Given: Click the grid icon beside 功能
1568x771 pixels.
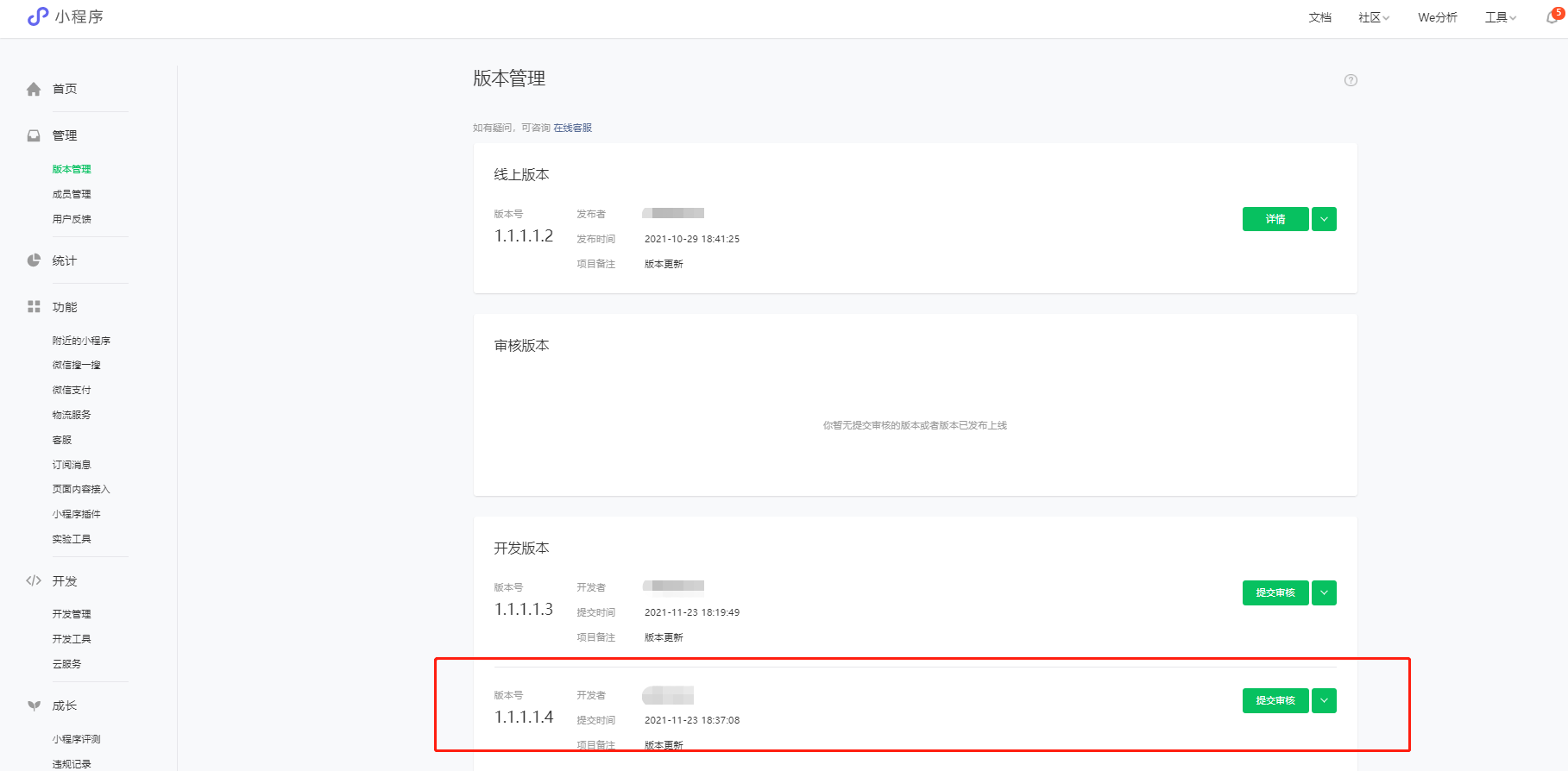Looking at the screenshot, I should (x=34, y=307).
